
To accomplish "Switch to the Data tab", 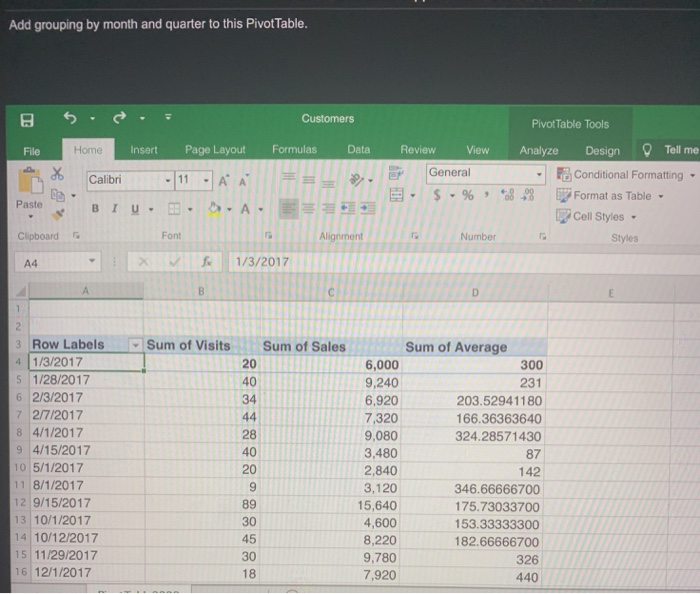I will click(x=358, y=149).
